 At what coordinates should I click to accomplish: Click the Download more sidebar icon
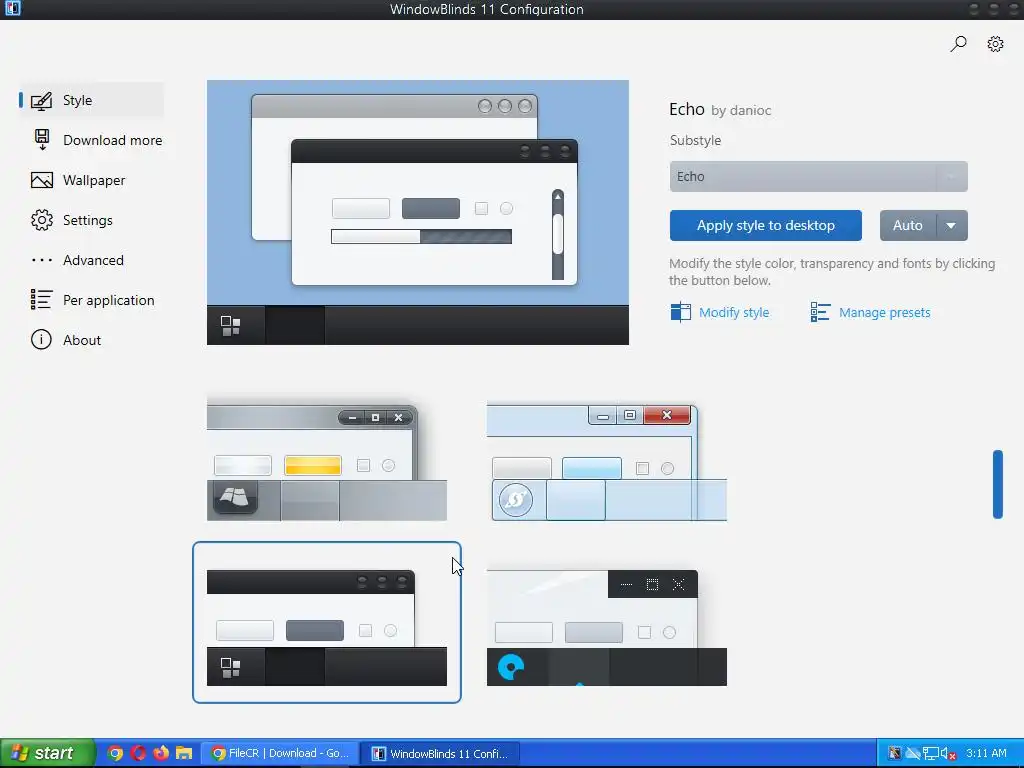(x=42, y=140)
